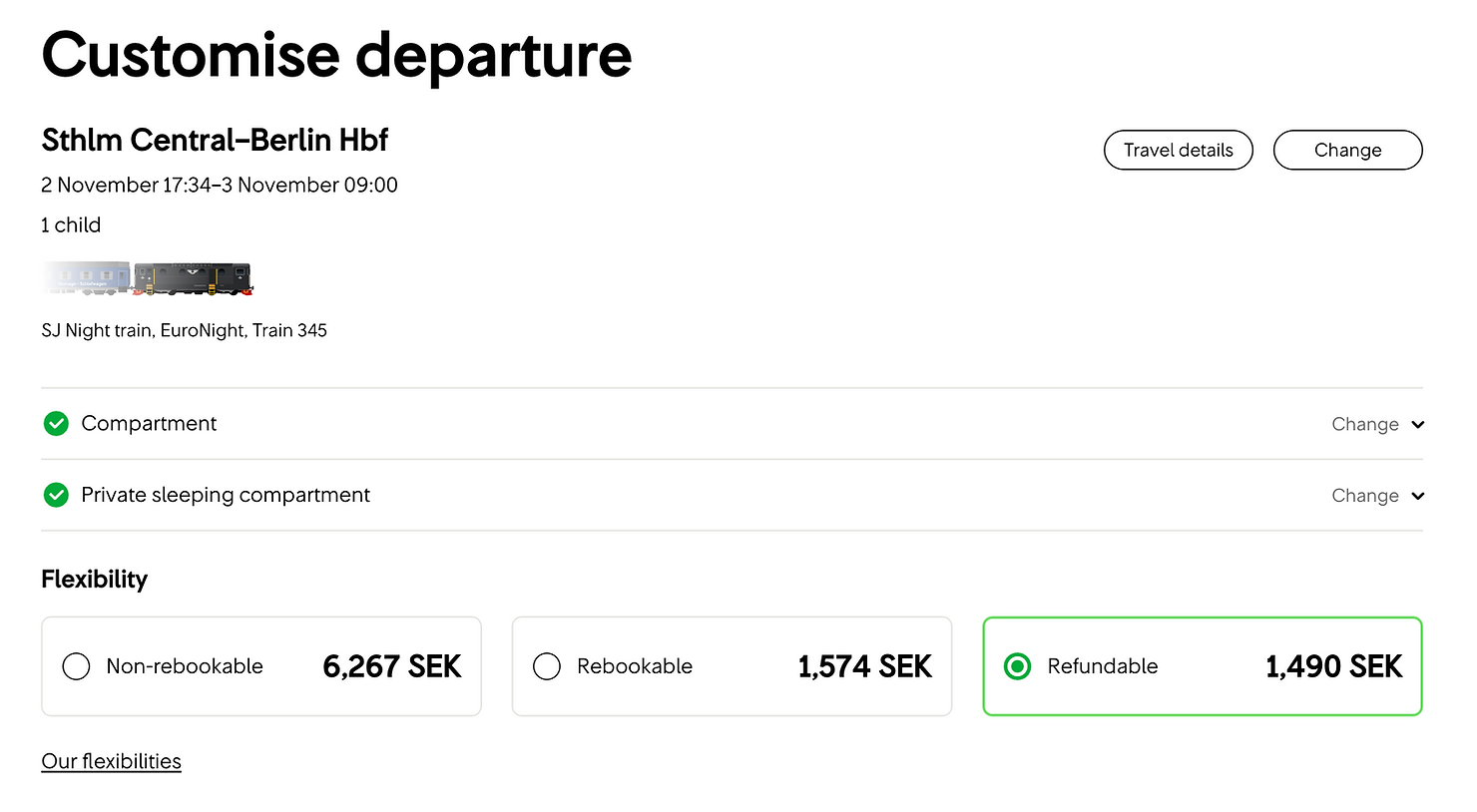Select the Non-rebookable radio button
This screenshot has width=1477, height=812.
76,666
